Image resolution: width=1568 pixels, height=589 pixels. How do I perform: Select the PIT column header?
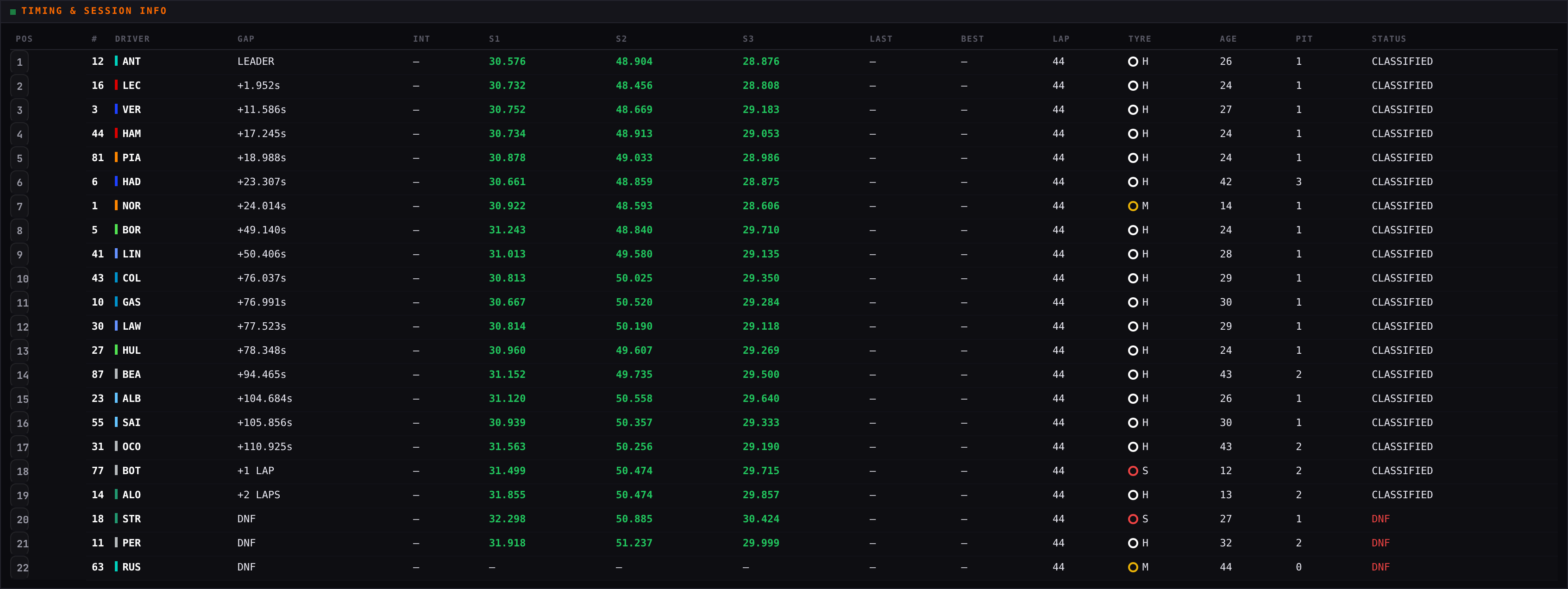[x=1304, y=39]
